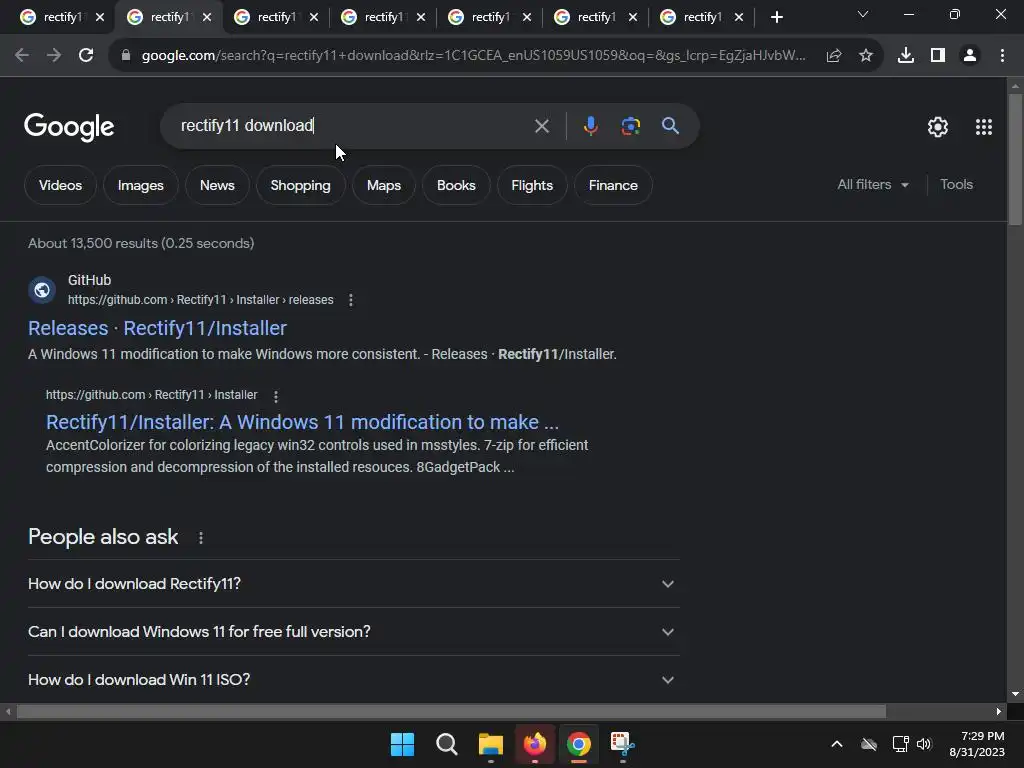This screenshot has width=1024, height=768.
Task: Open the share page icon in address bar
Action: tap(834, 56)
